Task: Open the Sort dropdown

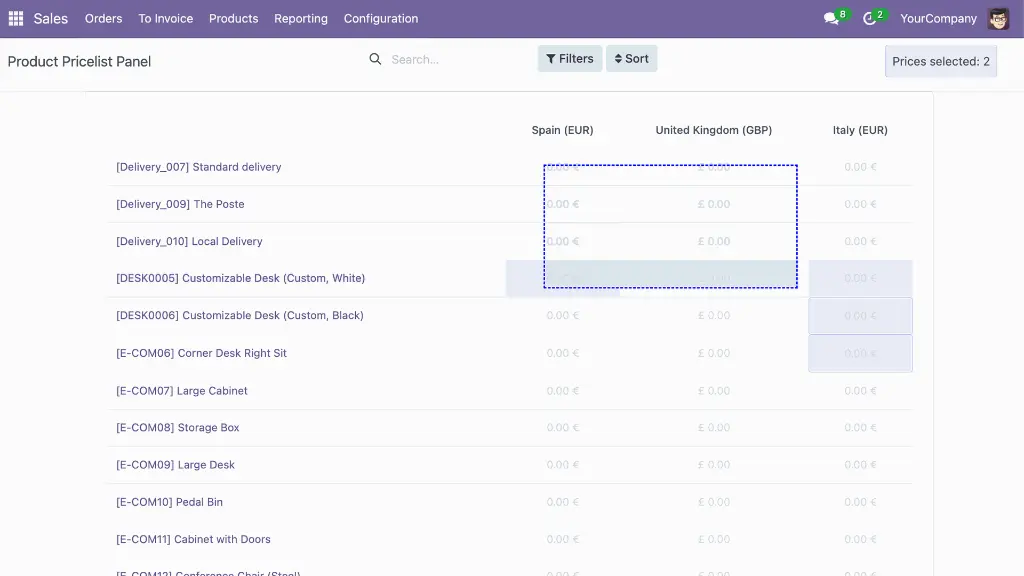Action: coord(631,59)
